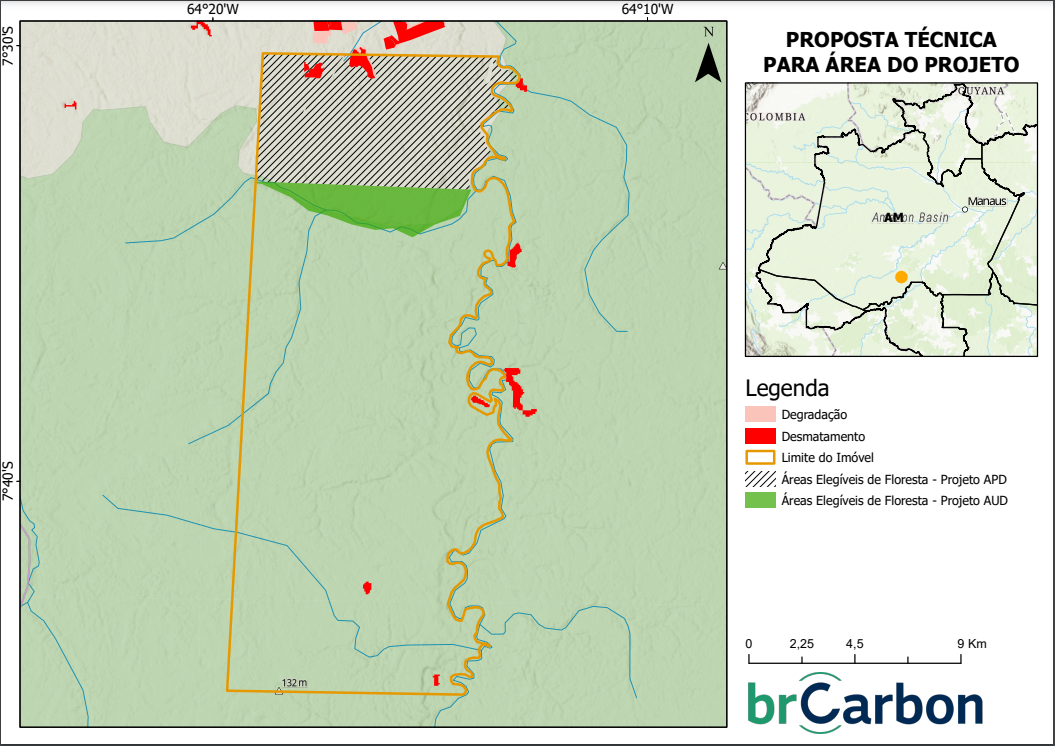Pick the green Projeto AUD legend swatch
The width and height of the screenshot is (1055, 746).
click(760, 501)
